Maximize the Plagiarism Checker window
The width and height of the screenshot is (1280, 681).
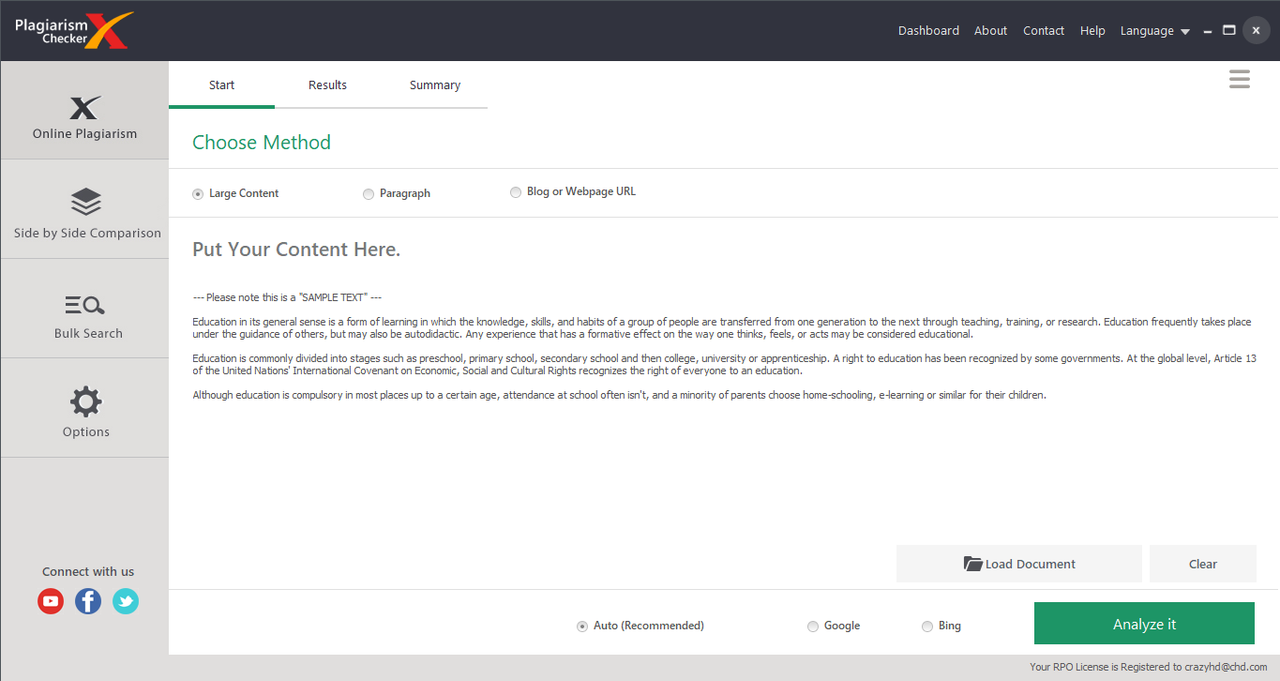tap(1229, 30)
